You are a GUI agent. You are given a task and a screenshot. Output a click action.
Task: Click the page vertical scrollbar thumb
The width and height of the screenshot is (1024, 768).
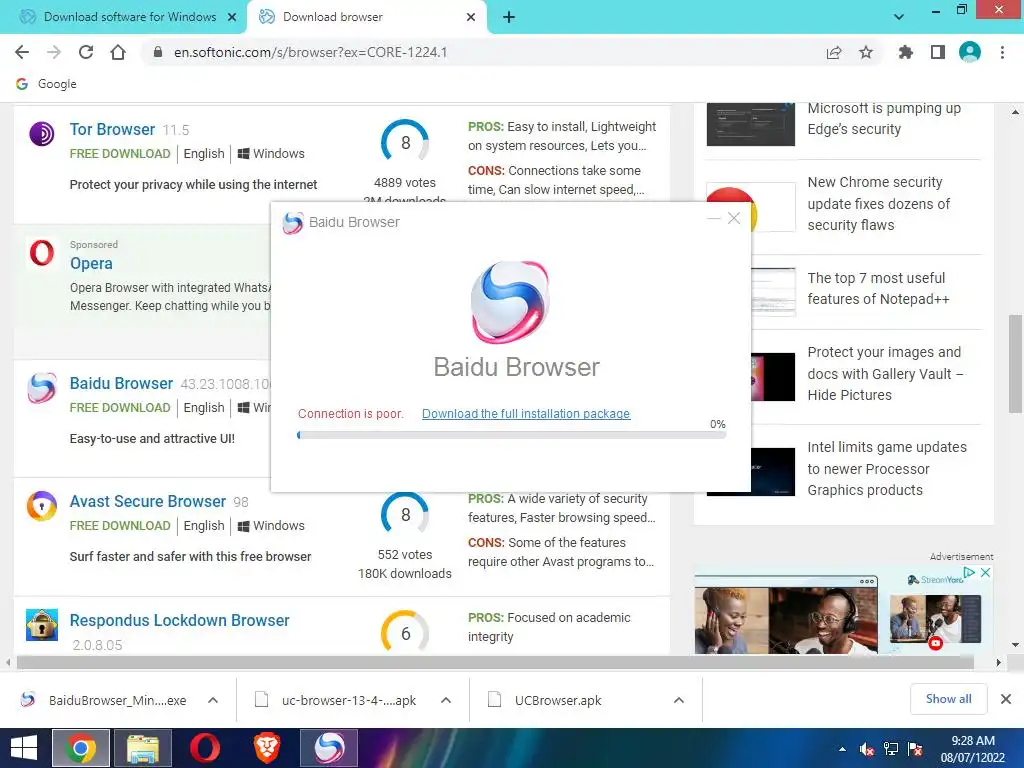[1015, 364]
